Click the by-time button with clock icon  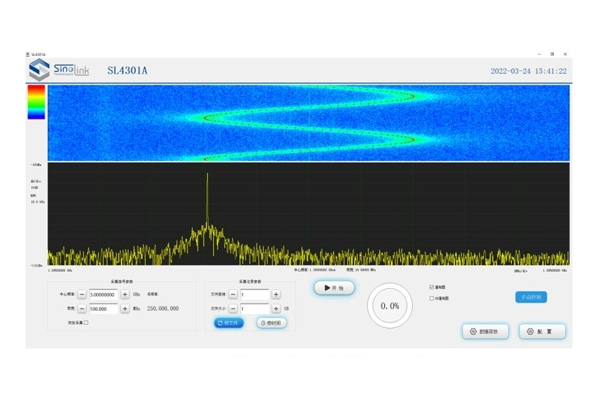(270, 323)
